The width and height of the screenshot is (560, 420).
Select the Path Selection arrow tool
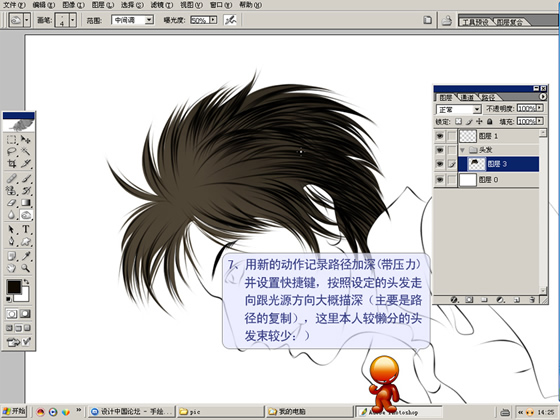[12, 229]
